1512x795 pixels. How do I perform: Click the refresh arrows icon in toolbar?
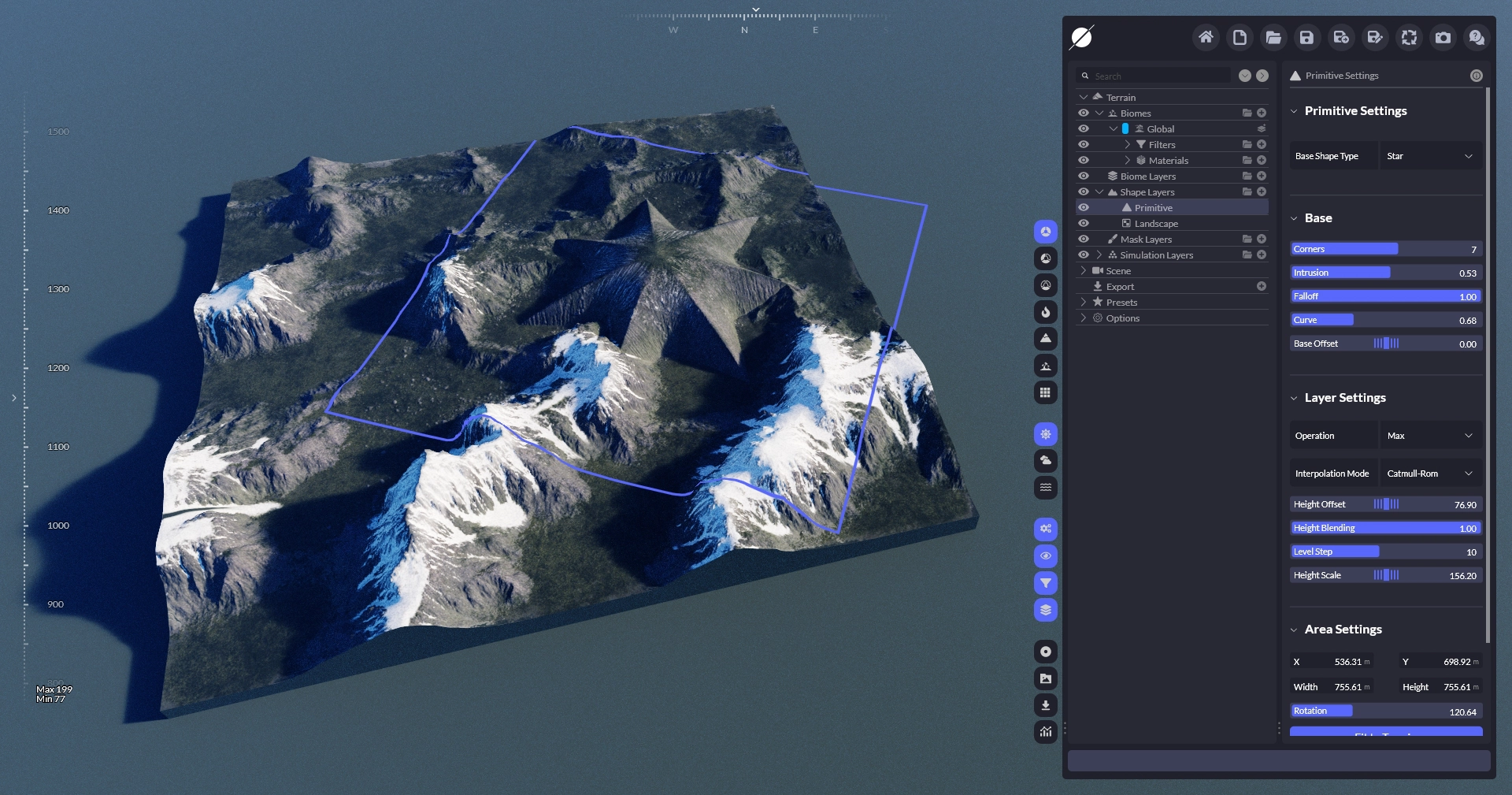click(x=1409, y=37)
